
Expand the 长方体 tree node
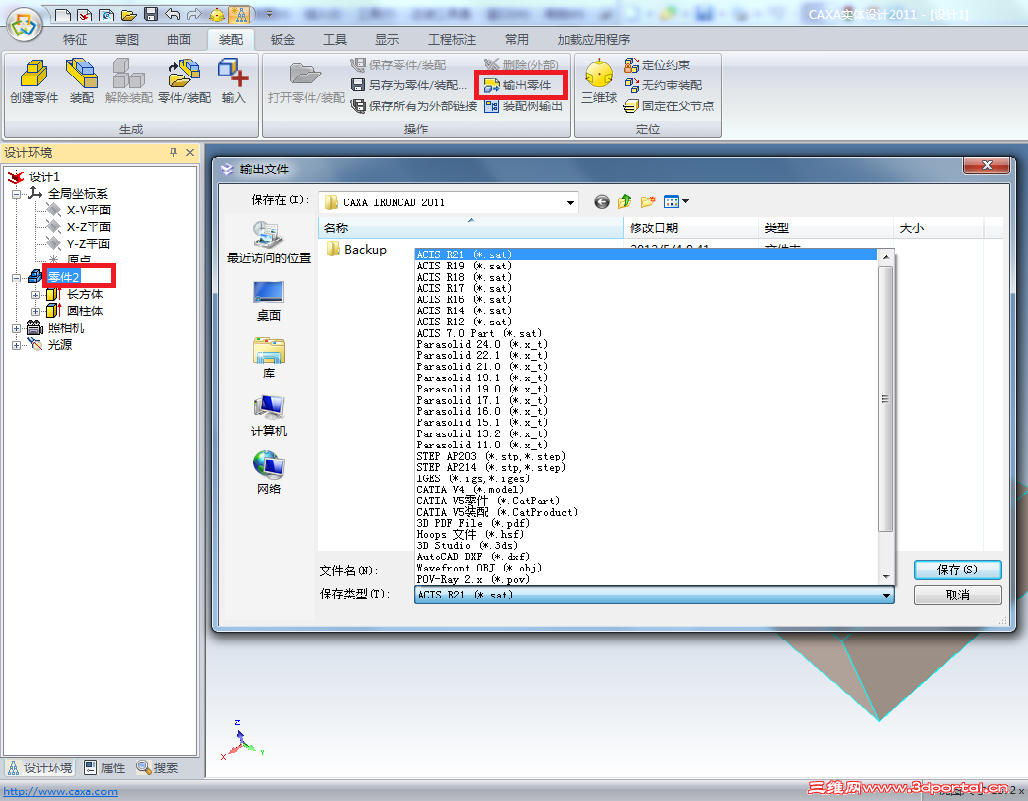35,295
